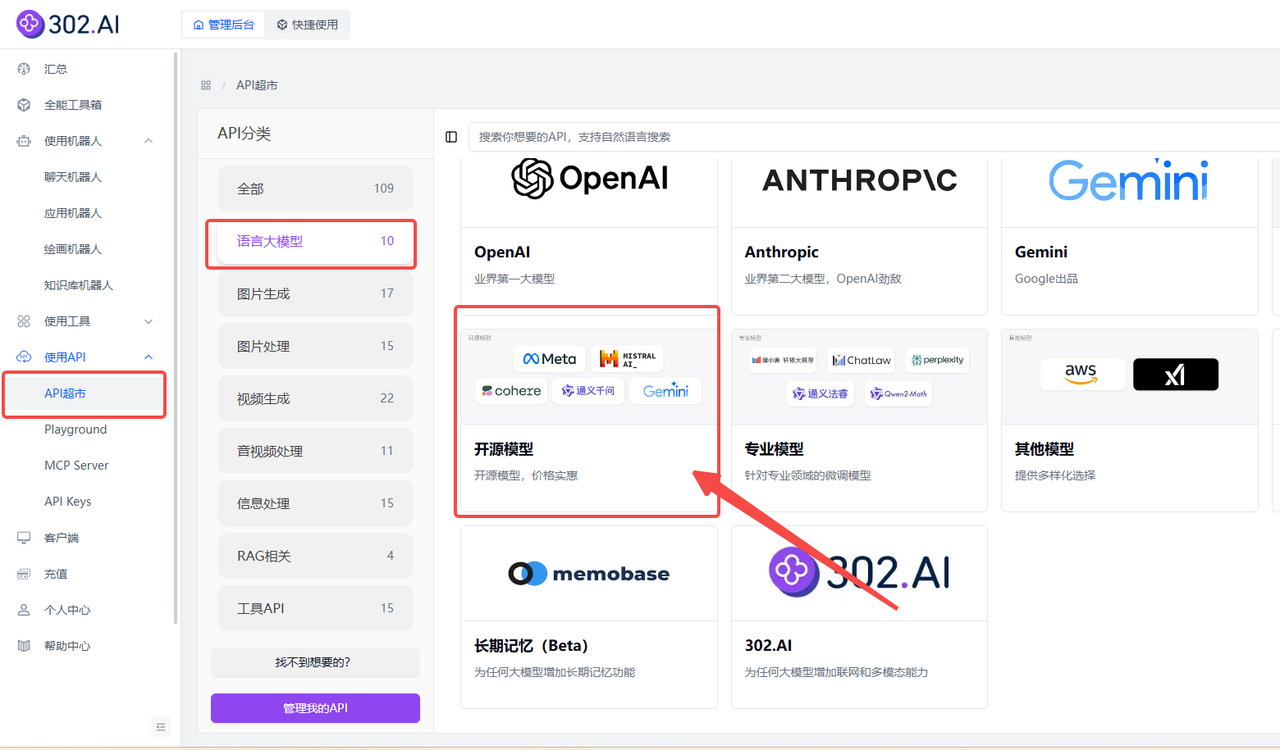Open 绘画机器人 in the sidebar
Image resolution: width=1280 pixels, height=750 pixels.
[73, 249]
